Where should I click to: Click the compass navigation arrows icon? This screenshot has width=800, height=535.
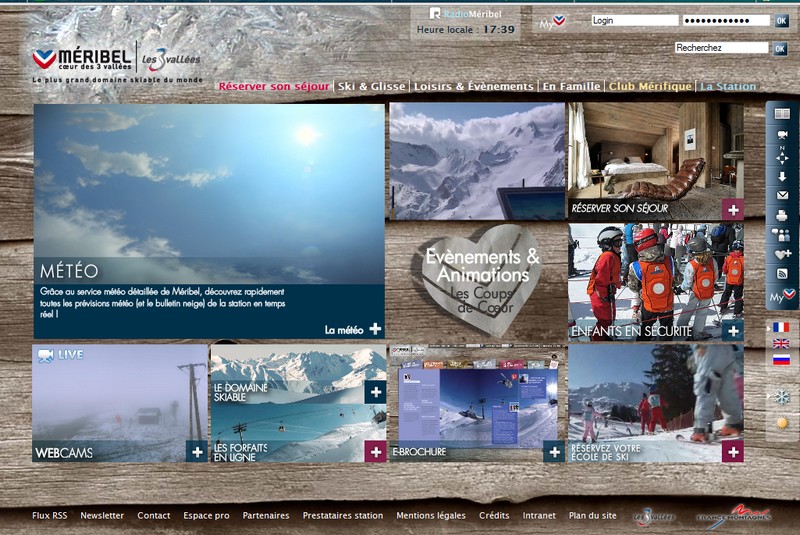pyautogui.click(x=782, y=156)
